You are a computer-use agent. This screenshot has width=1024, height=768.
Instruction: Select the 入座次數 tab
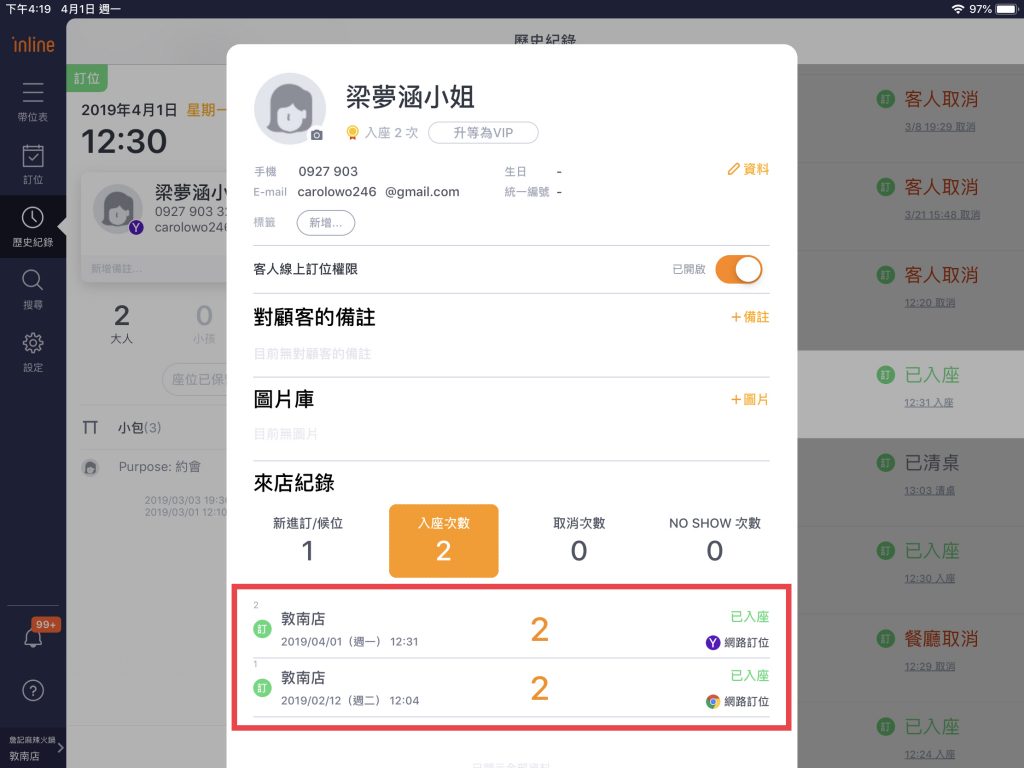[x=443, y=540]
